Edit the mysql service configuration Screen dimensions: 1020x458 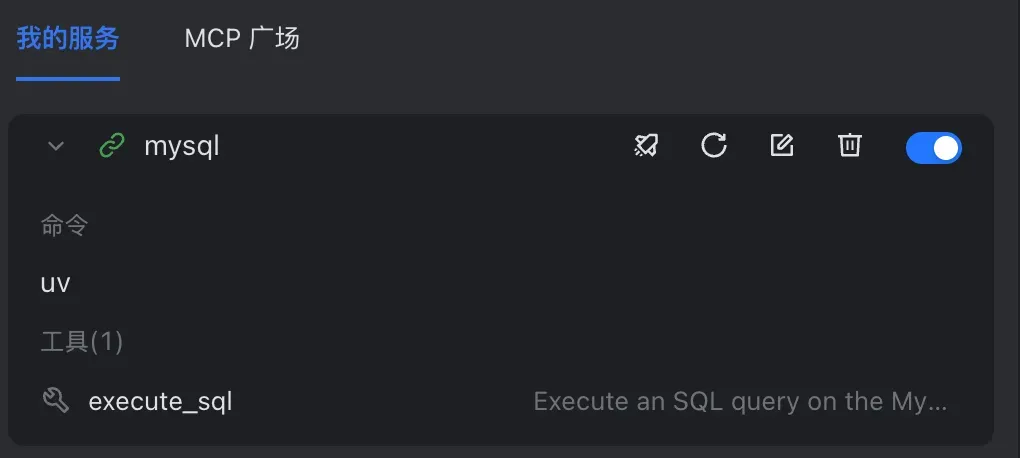pyautogui.click(x=781, y=146)
